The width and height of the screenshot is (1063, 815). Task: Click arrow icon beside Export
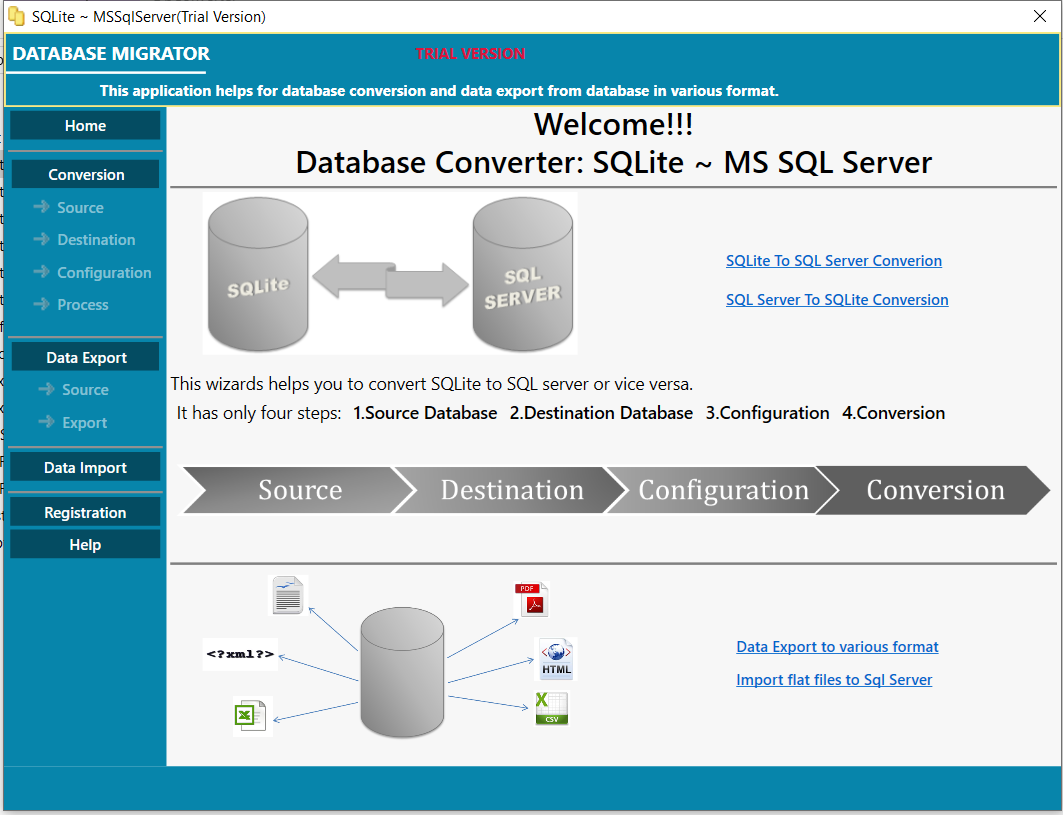46,421
